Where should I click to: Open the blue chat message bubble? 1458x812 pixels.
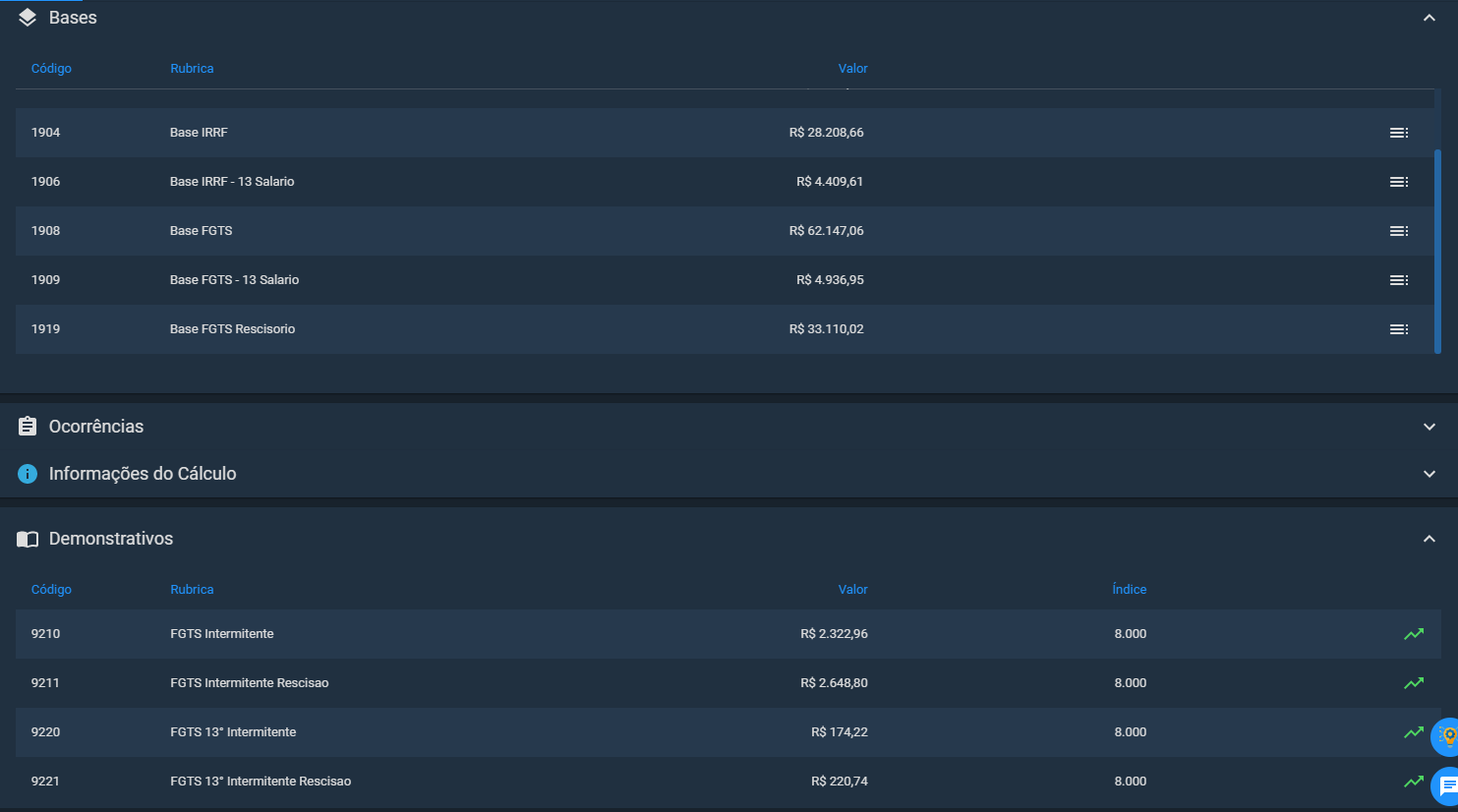[1446, 785]
